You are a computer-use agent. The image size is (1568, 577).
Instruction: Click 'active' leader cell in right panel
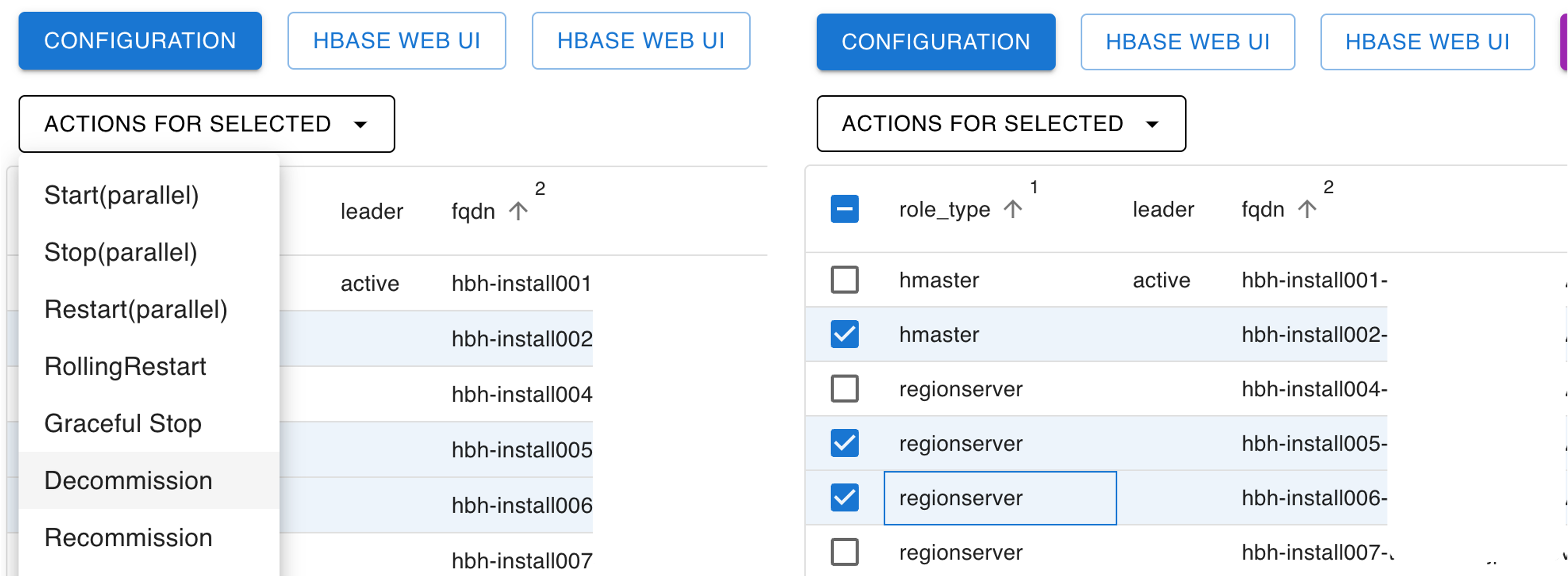pos(1161,280)
